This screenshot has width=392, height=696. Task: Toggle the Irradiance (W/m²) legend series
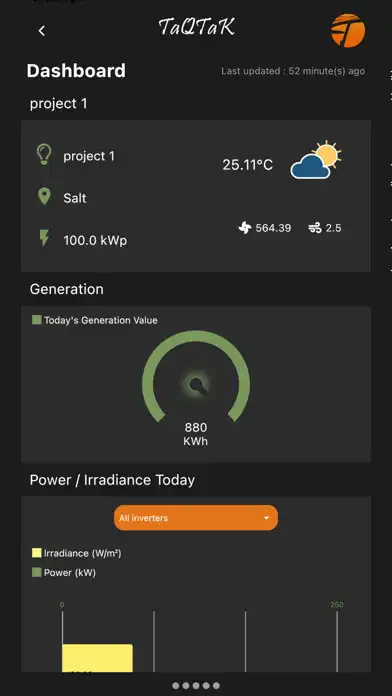click(x=77, y=554)
